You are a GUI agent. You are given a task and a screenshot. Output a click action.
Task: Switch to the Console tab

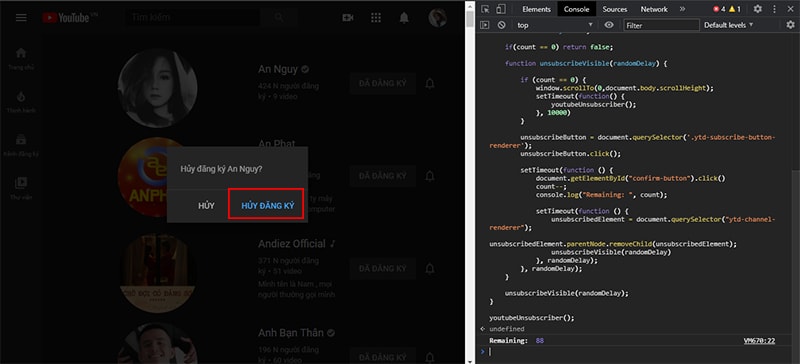click(x=577, y=9)
